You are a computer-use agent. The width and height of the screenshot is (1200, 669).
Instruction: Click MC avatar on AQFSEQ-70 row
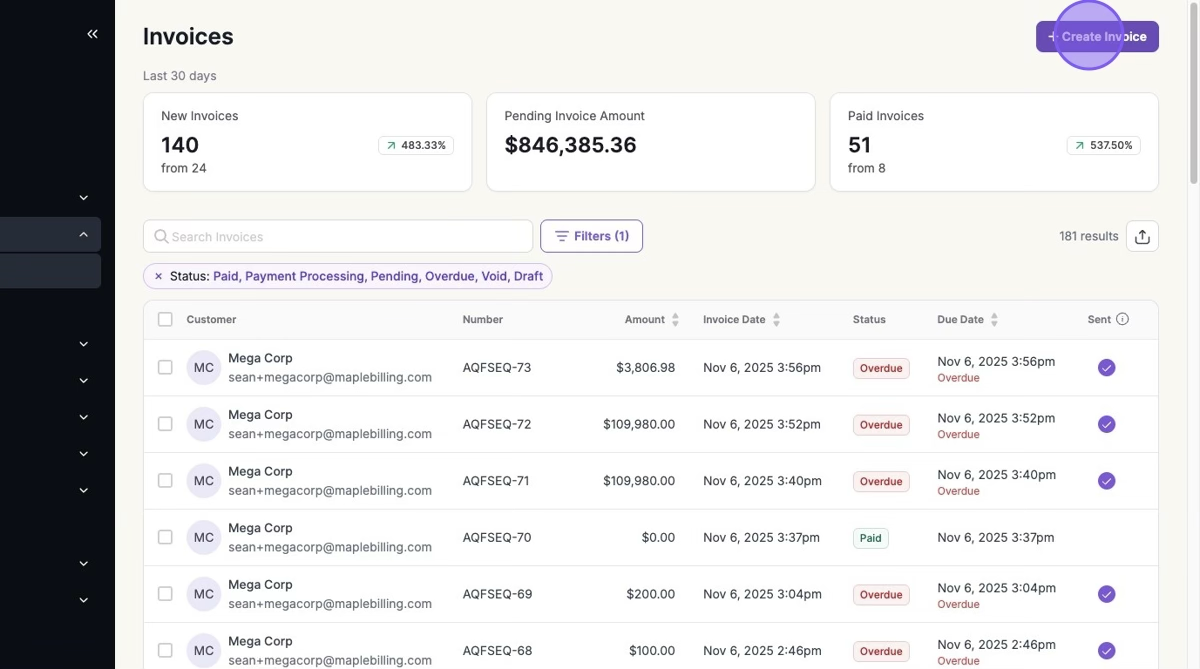point(204,537)
